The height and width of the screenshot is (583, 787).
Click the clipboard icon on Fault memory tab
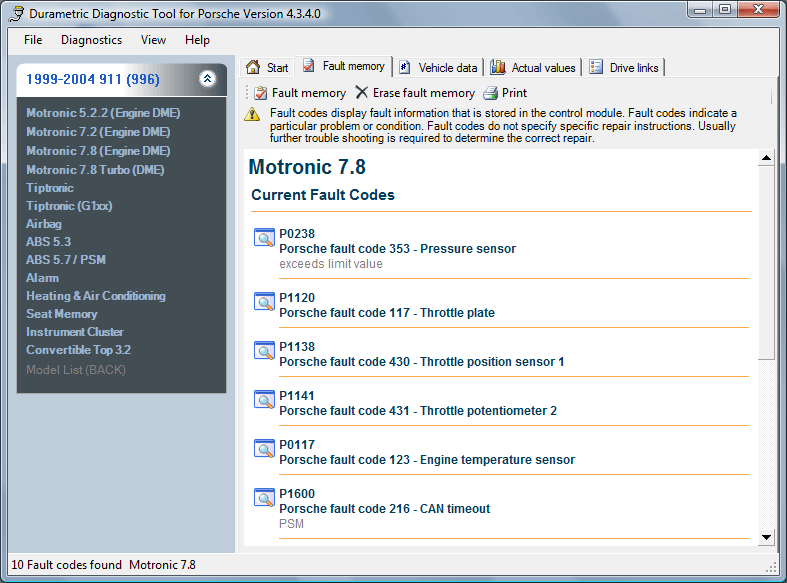(309, 65)
